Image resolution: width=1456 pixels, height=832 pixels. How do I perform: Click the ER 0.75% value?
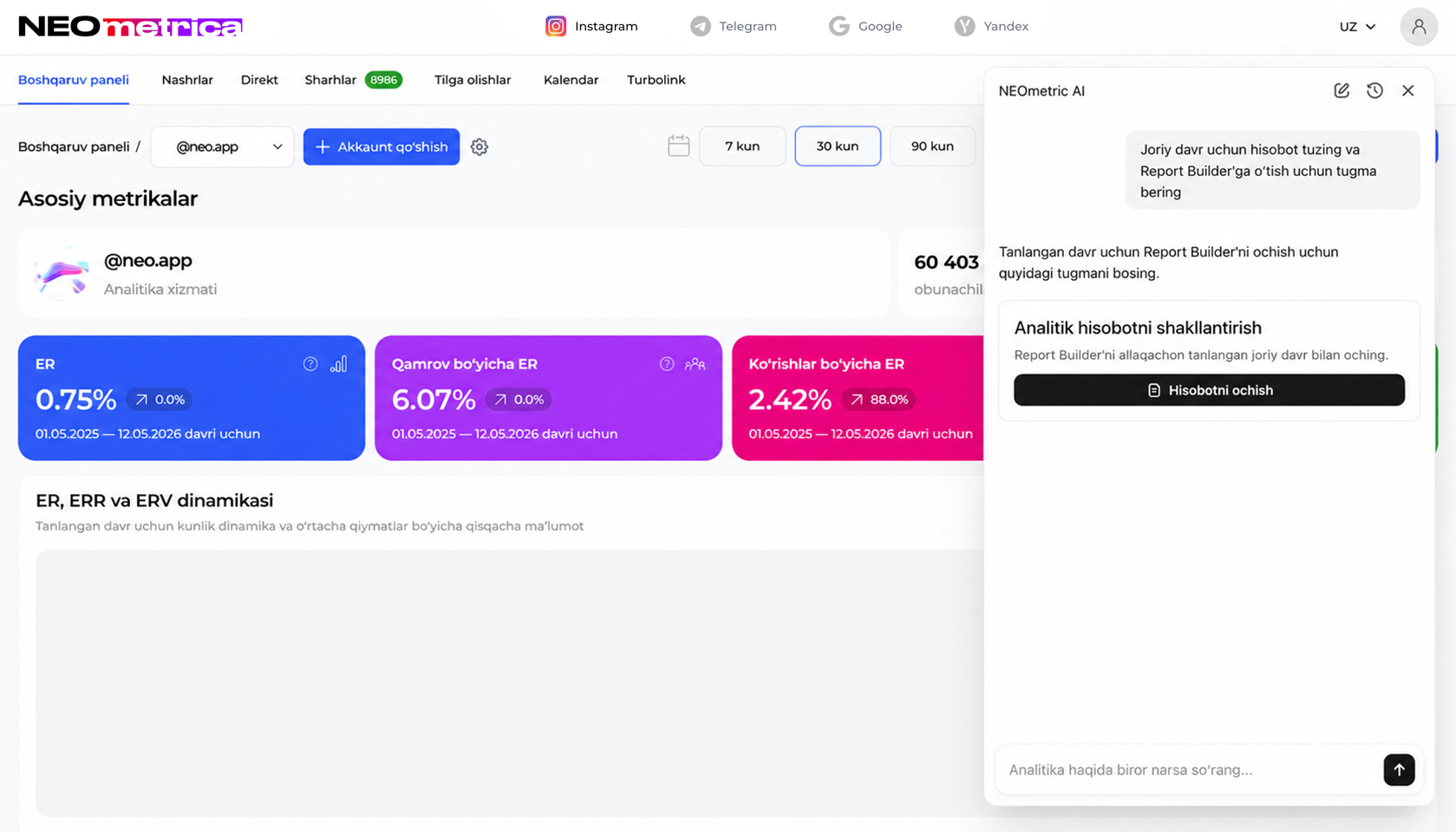tap(75, 400)
